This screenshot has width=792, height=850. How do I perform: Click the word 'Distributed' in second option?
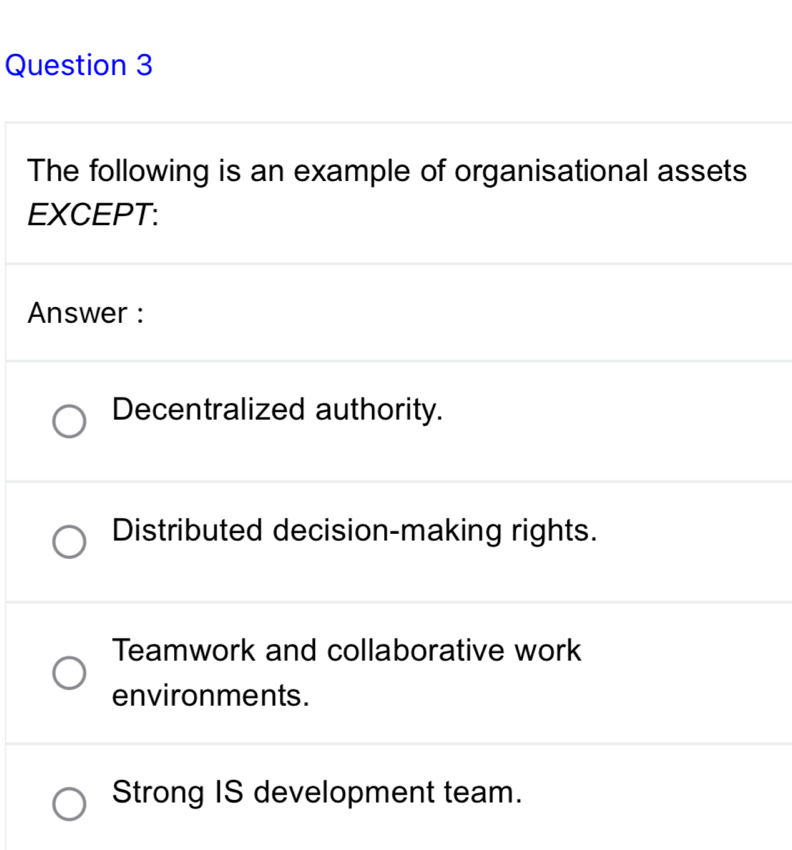(x=187, y=530)
